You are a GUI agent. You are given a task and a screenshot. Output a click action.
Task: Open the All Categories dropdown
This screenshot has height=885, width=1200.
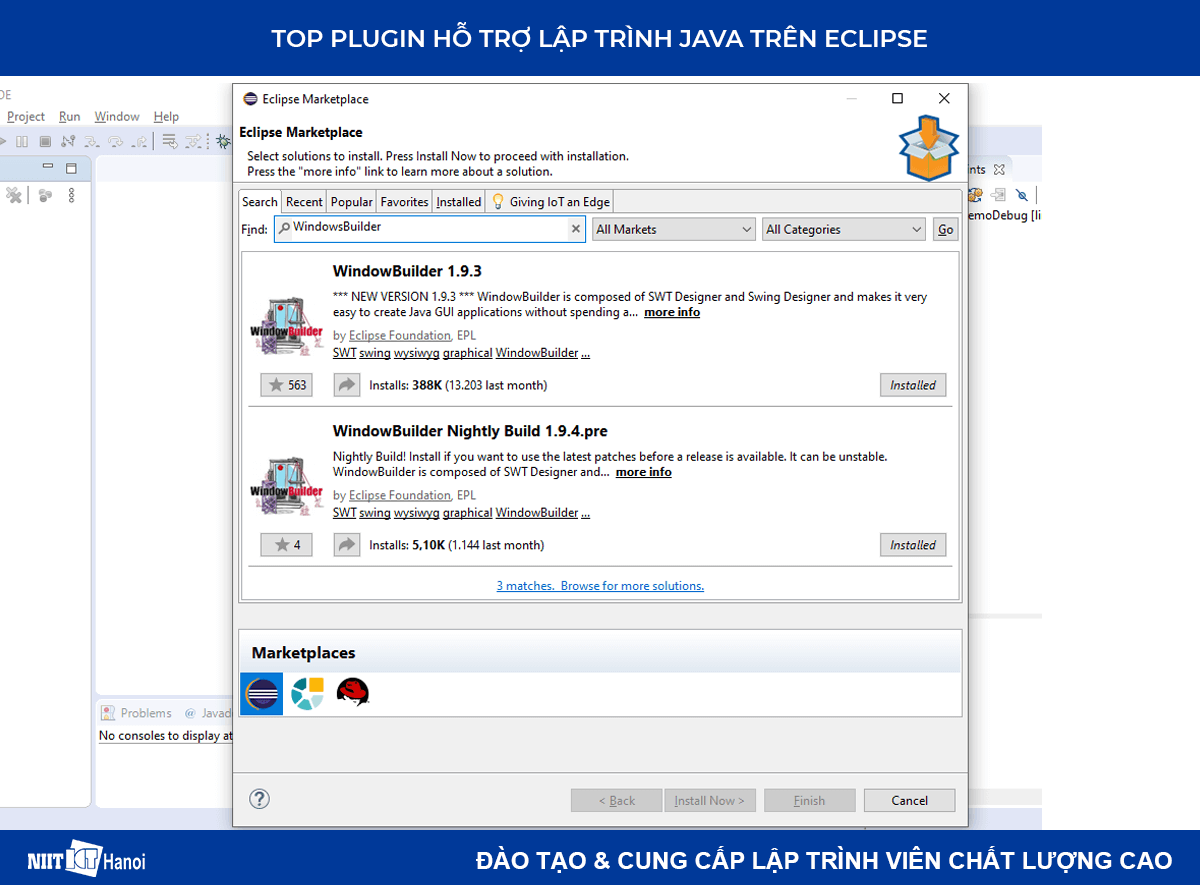pos(843,229)
